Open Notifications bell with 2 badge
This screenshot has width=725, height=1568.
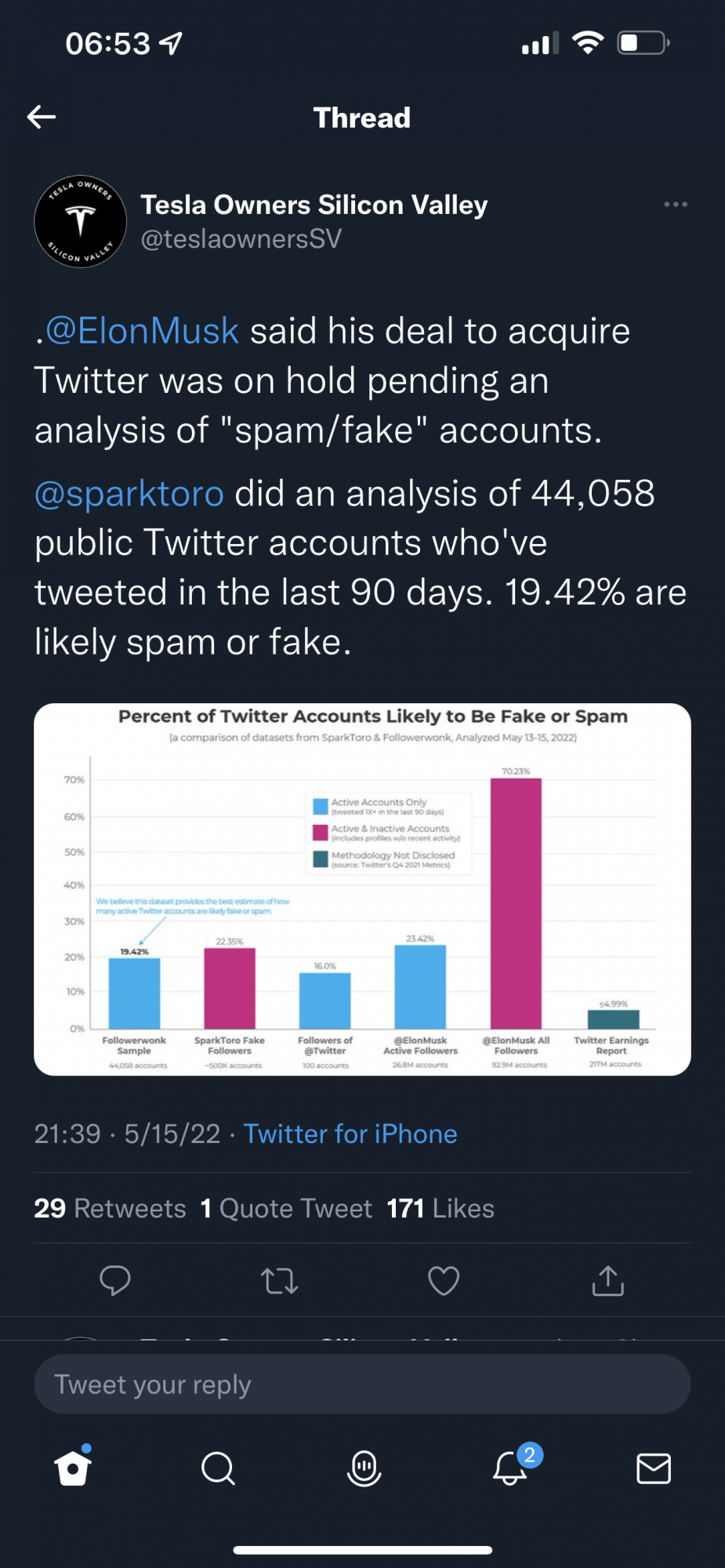[510, 1468]
